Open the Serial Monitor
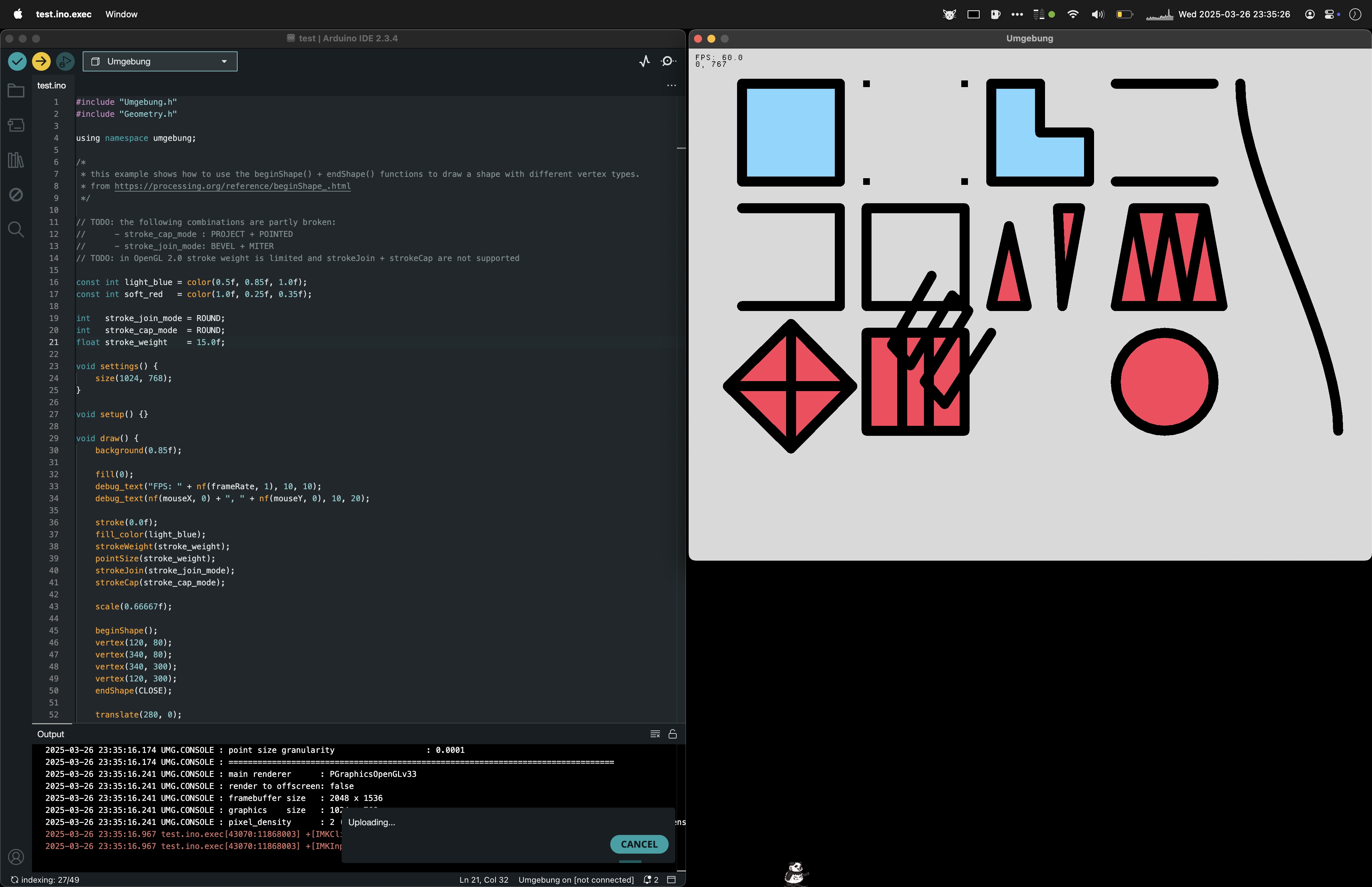This screenshot has height=887, width=1372. tap(668, 61)
